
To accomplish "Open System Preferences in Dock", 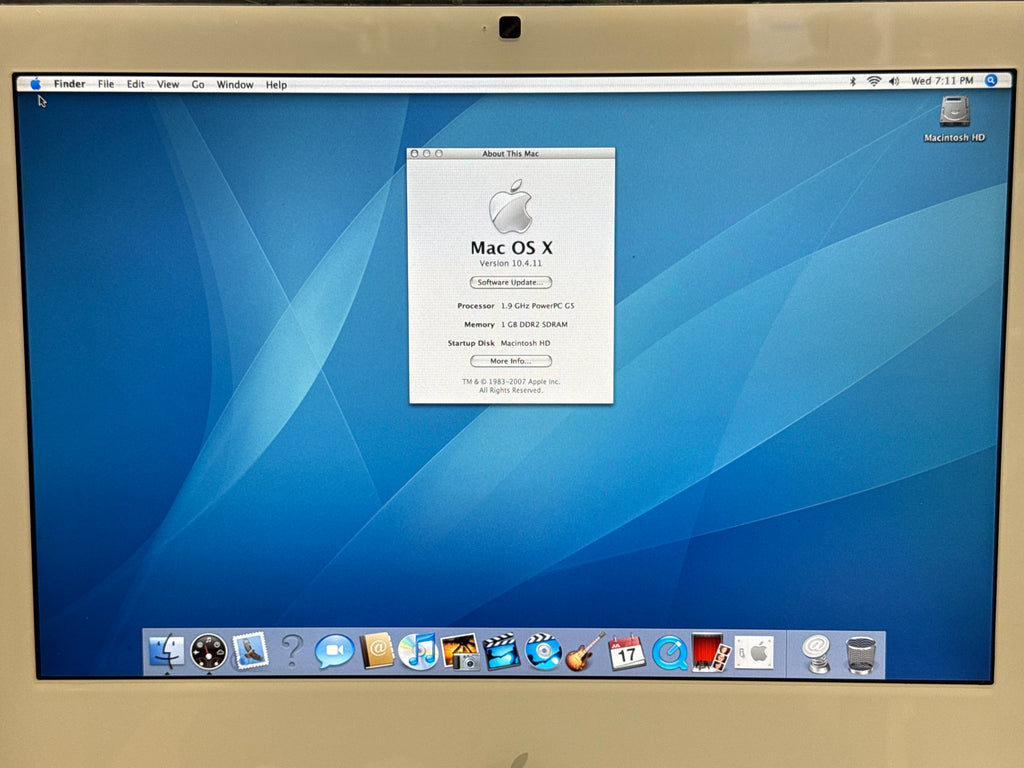I will (754, 652).
